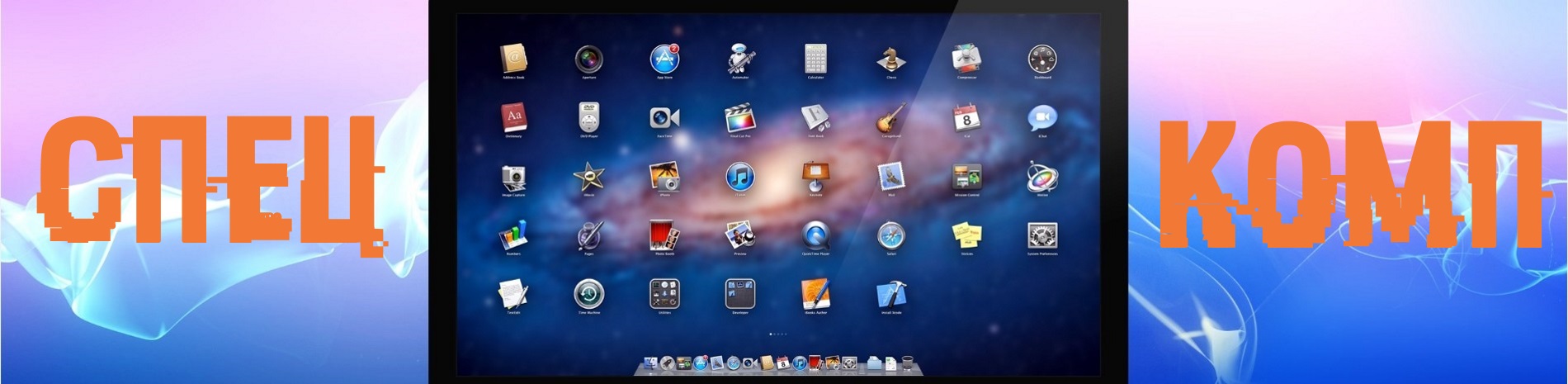Click Finder icon in the Dock
Image resolution: width=1568 pixels, height=384 pixels.
point(651,363)
